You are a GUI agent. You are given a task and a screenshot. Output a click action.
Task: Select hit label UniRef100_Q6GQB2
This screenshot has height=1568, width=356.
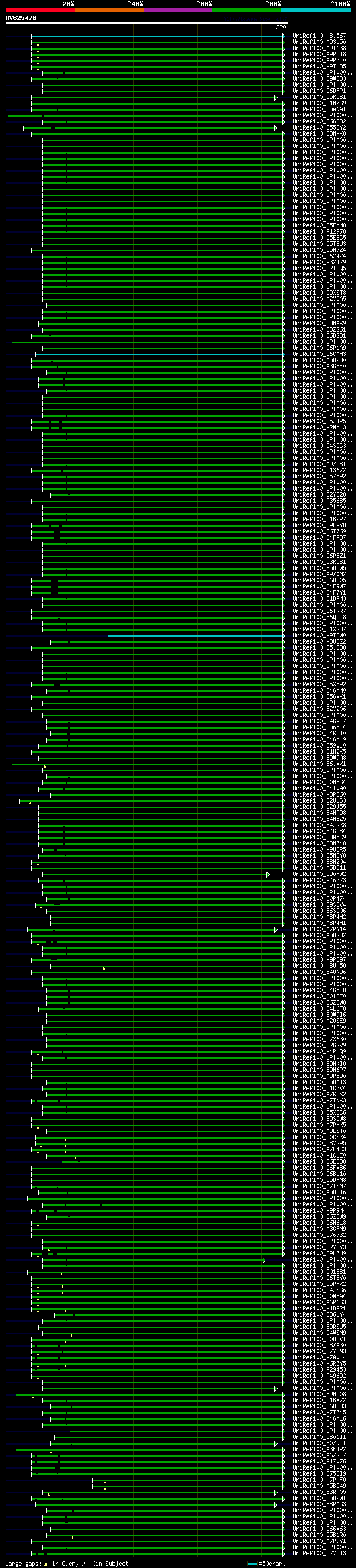pyautogui.click(x=319, y=122)
